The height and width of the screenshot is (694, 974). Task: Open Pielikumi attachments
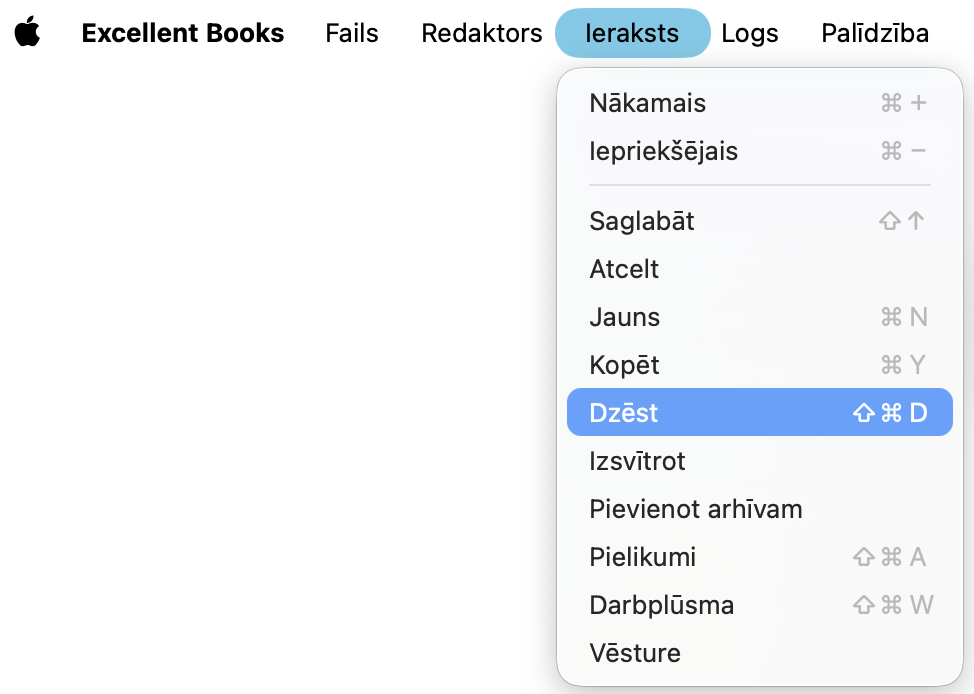642,557
